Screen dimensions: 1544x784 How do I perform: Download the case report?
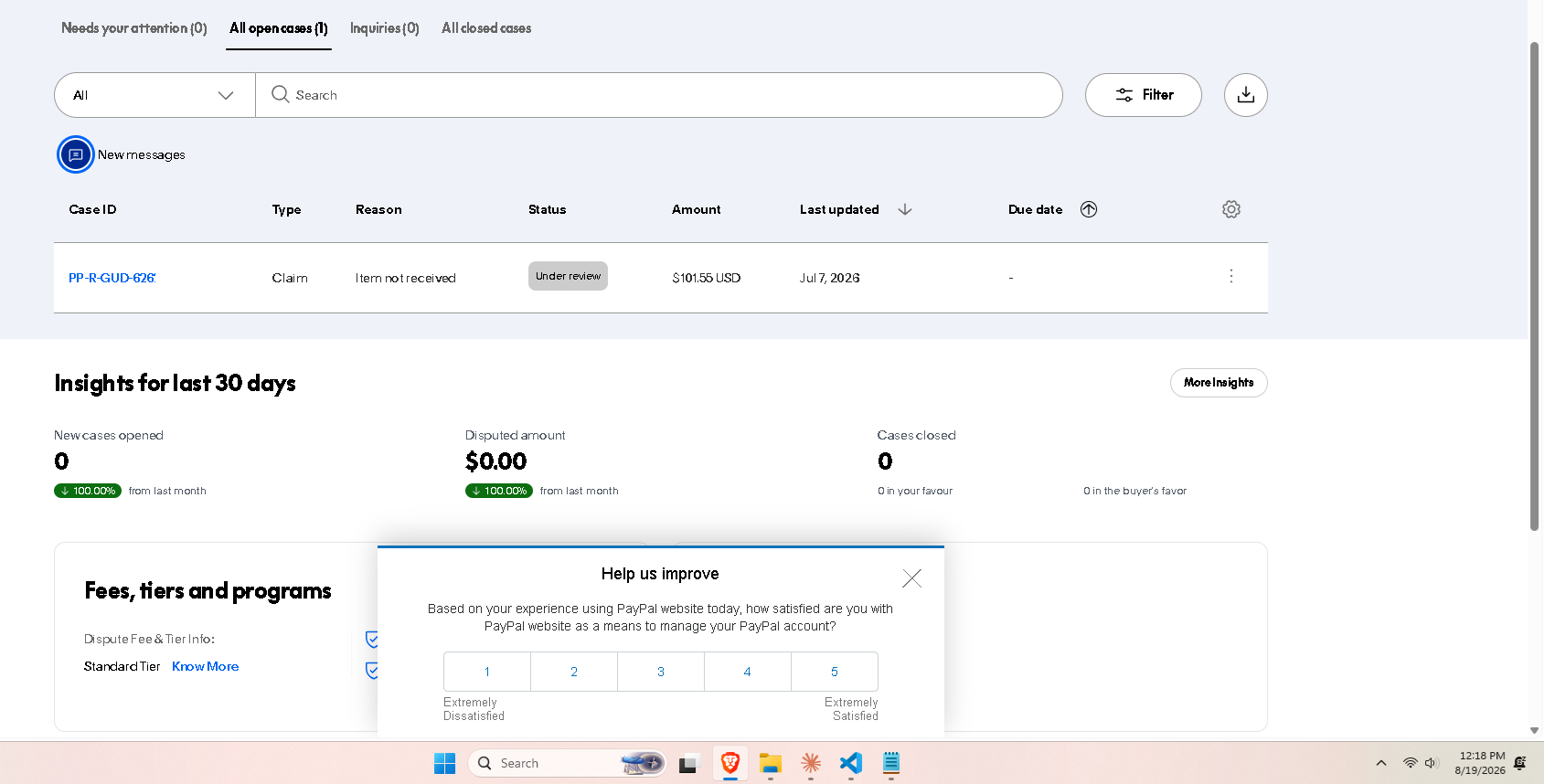1245,95
